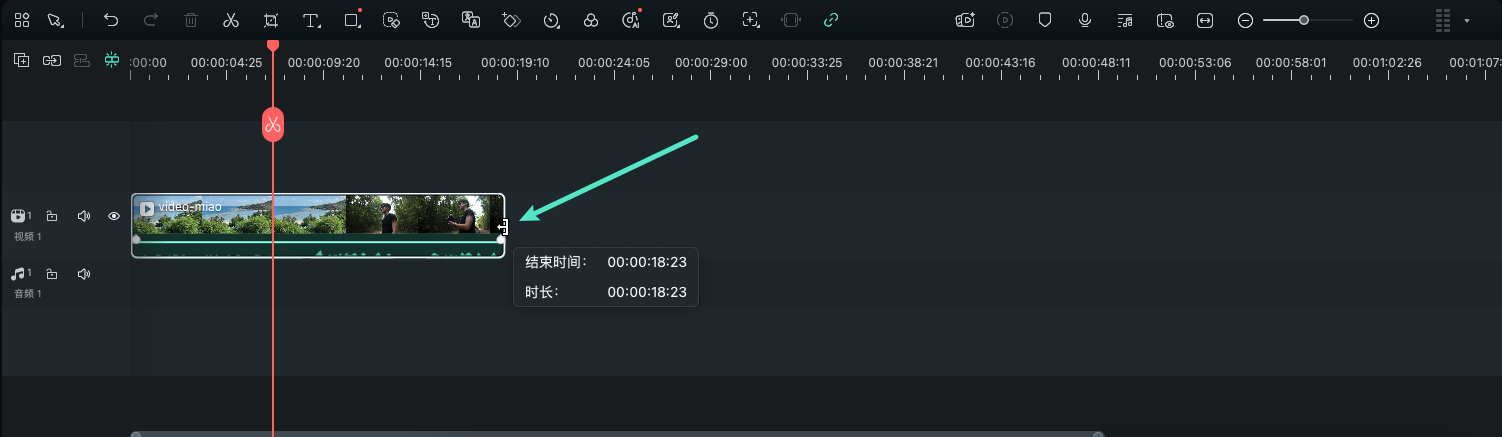Click the AI camera sparkle icon
Image resolution: width=1502 pixels, height=437 pixels.
[x=965, y=20]
